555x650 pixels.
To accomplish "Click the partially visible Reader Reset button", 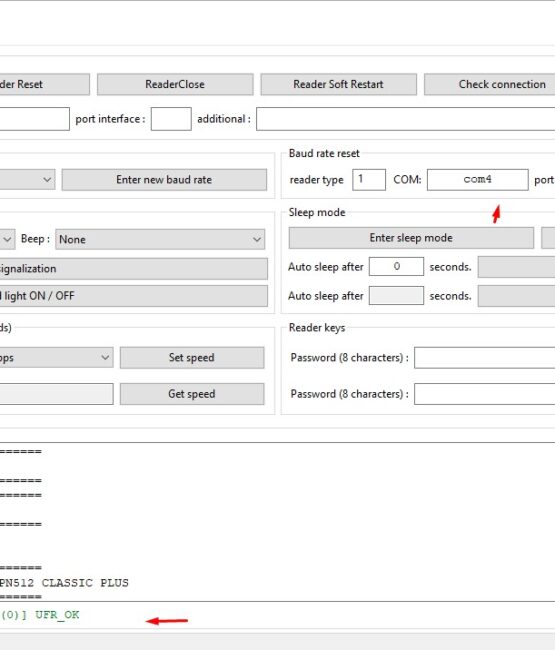I will pos(44,85).
